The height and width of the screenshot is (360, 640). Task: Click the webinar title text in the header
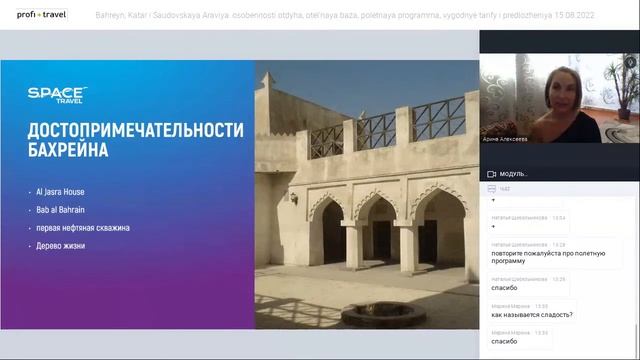(344, 16)
